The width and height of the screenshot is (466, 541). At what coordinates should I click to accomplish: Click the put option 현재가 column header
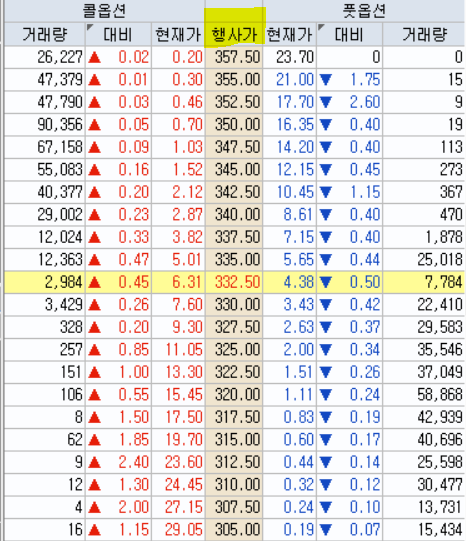(x=290, y=34)
